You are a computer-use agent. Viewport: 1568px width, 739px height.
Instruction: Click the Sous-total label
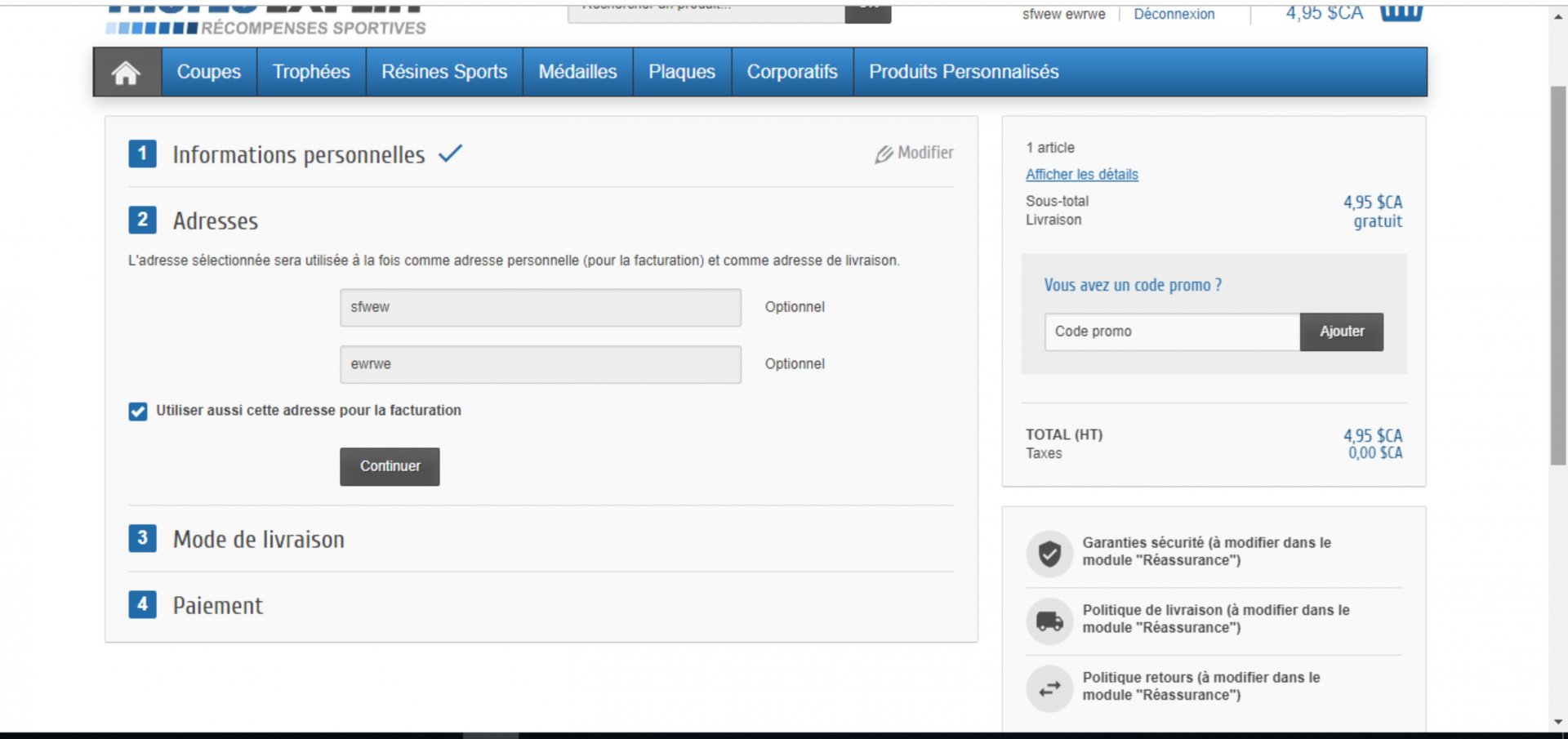click(x=1057, y=201)
